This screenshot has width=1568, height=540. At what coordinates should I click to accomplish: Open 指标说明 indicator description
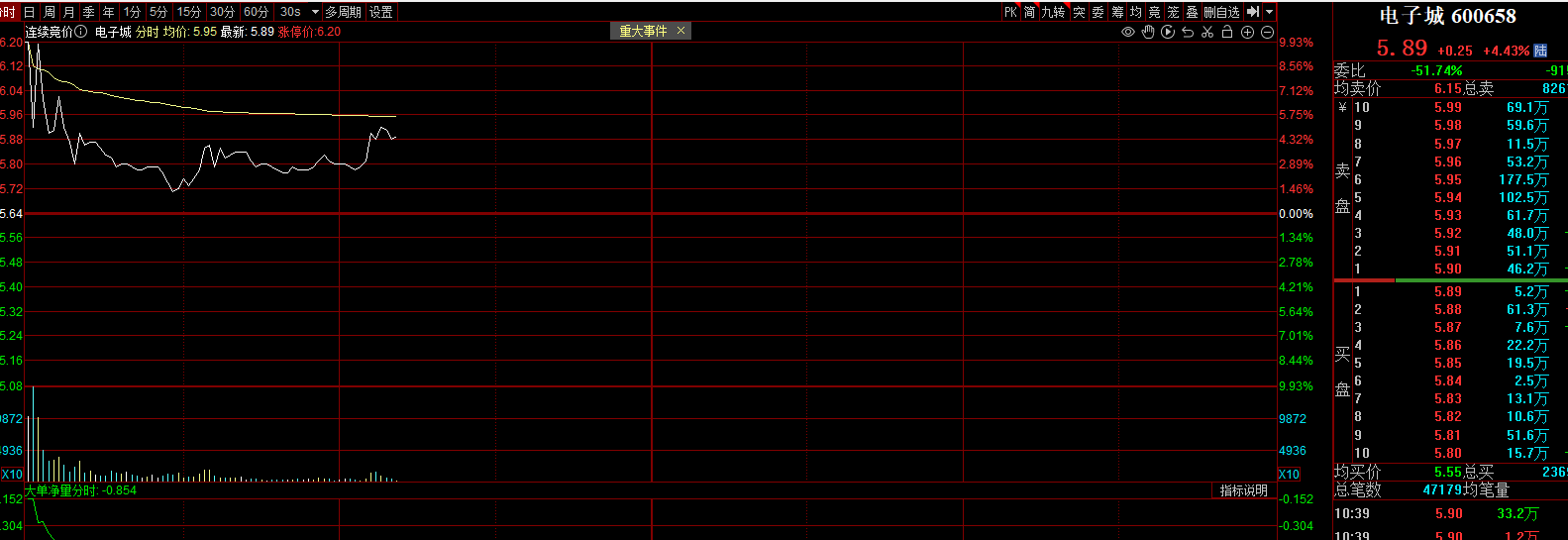tap(1243, 490)
